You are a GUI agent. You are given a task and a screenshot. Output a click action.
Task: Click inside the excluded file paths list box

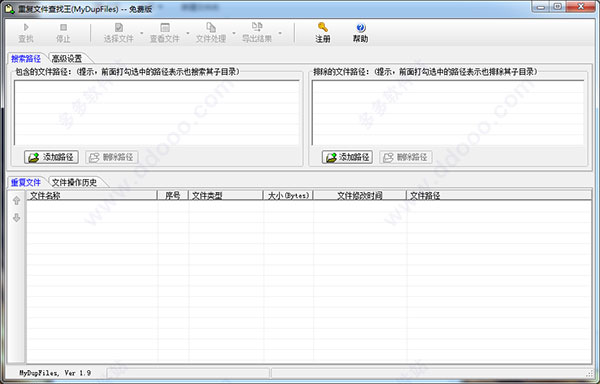[448, 112]
